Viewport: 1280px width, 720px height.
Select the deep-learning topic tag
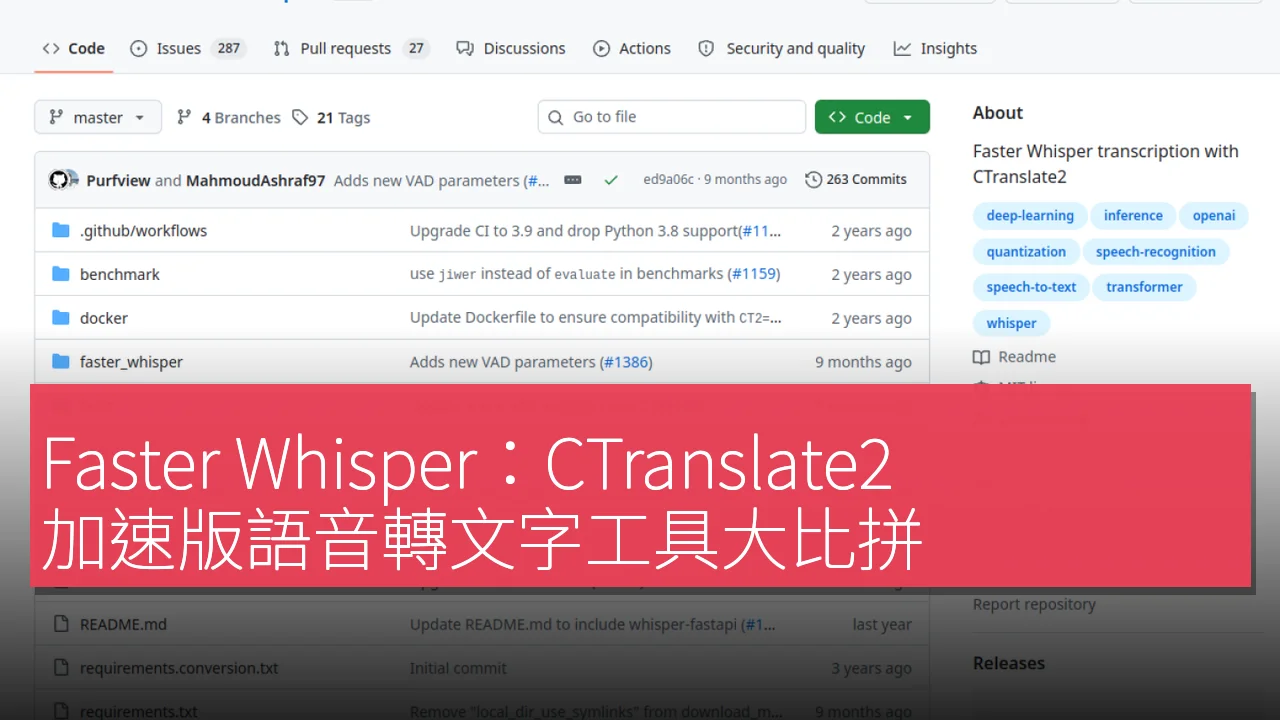click(1030, 216)
